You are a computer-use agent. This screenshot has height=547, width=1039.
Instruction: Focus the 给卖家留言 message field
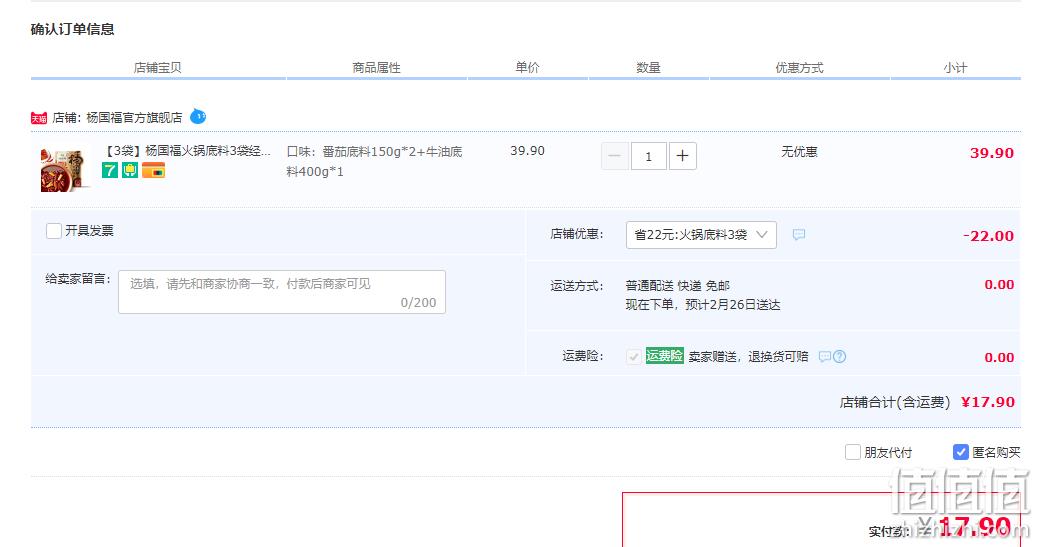[x=282, y=291]
